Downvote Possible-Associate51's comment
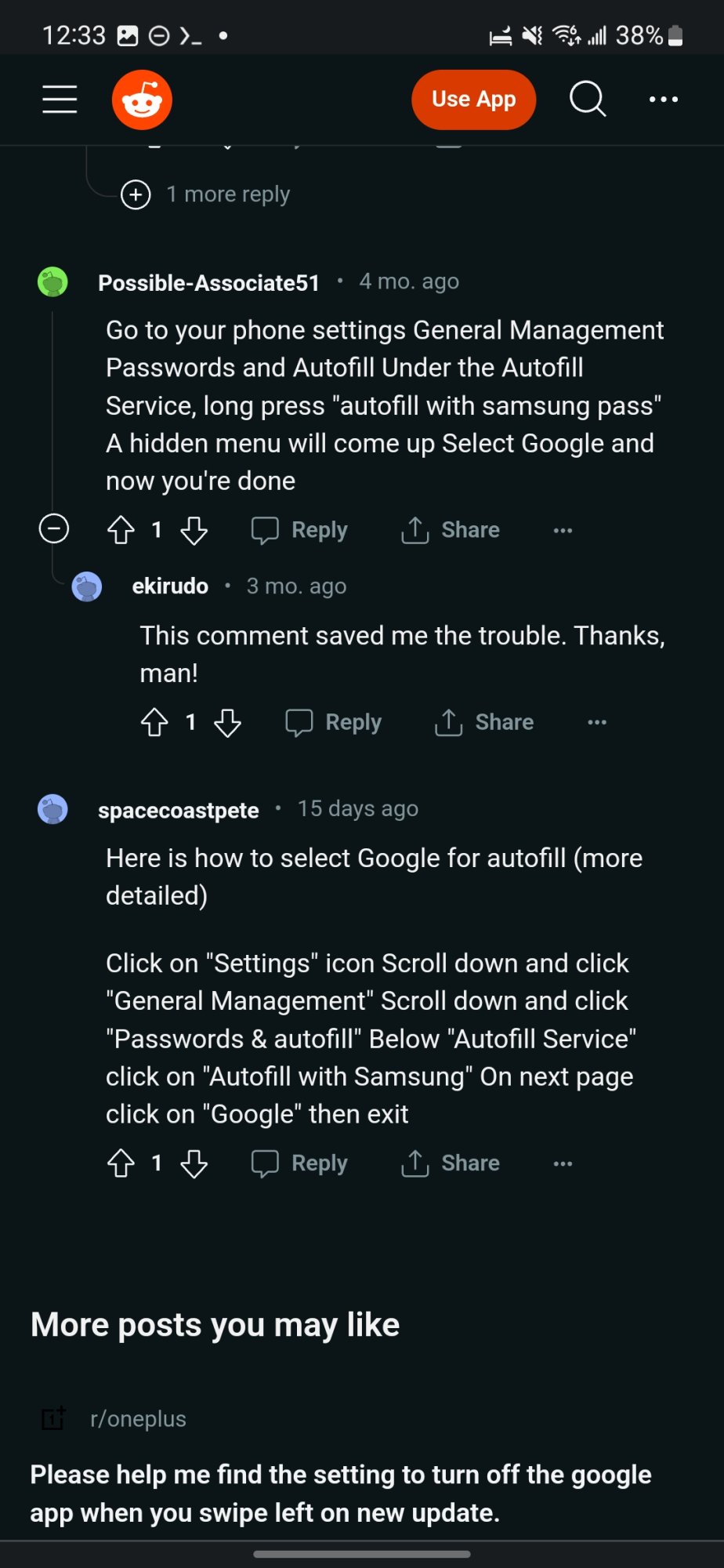Image resolution: width=724 pixels, height=1568 pixels. coord(194,530)
